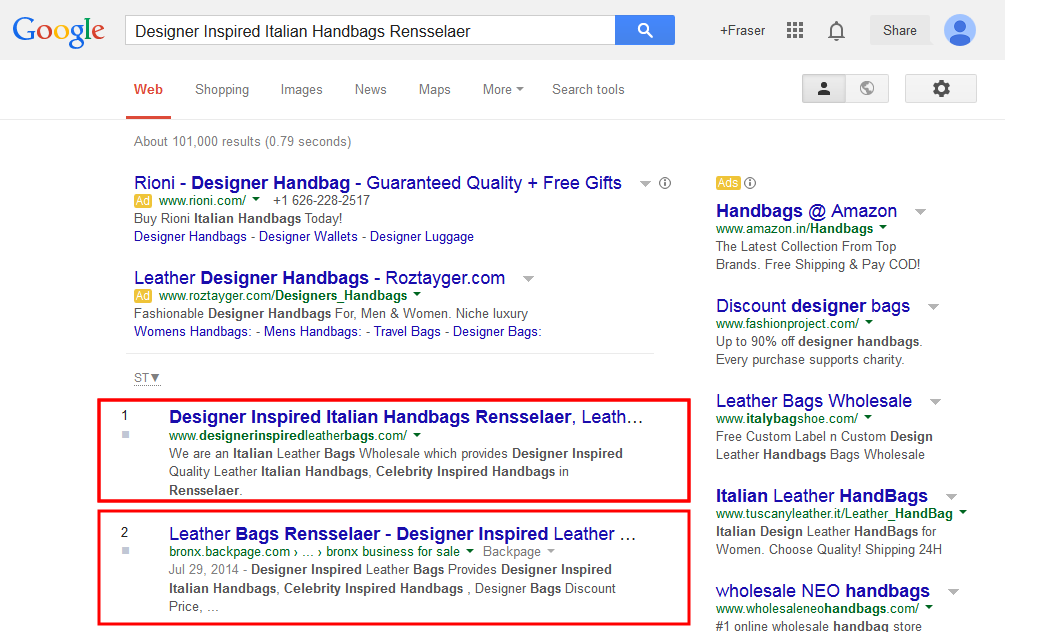Open Designer Inspired Italian Handbags Rensselaer result

click(406, 417)
